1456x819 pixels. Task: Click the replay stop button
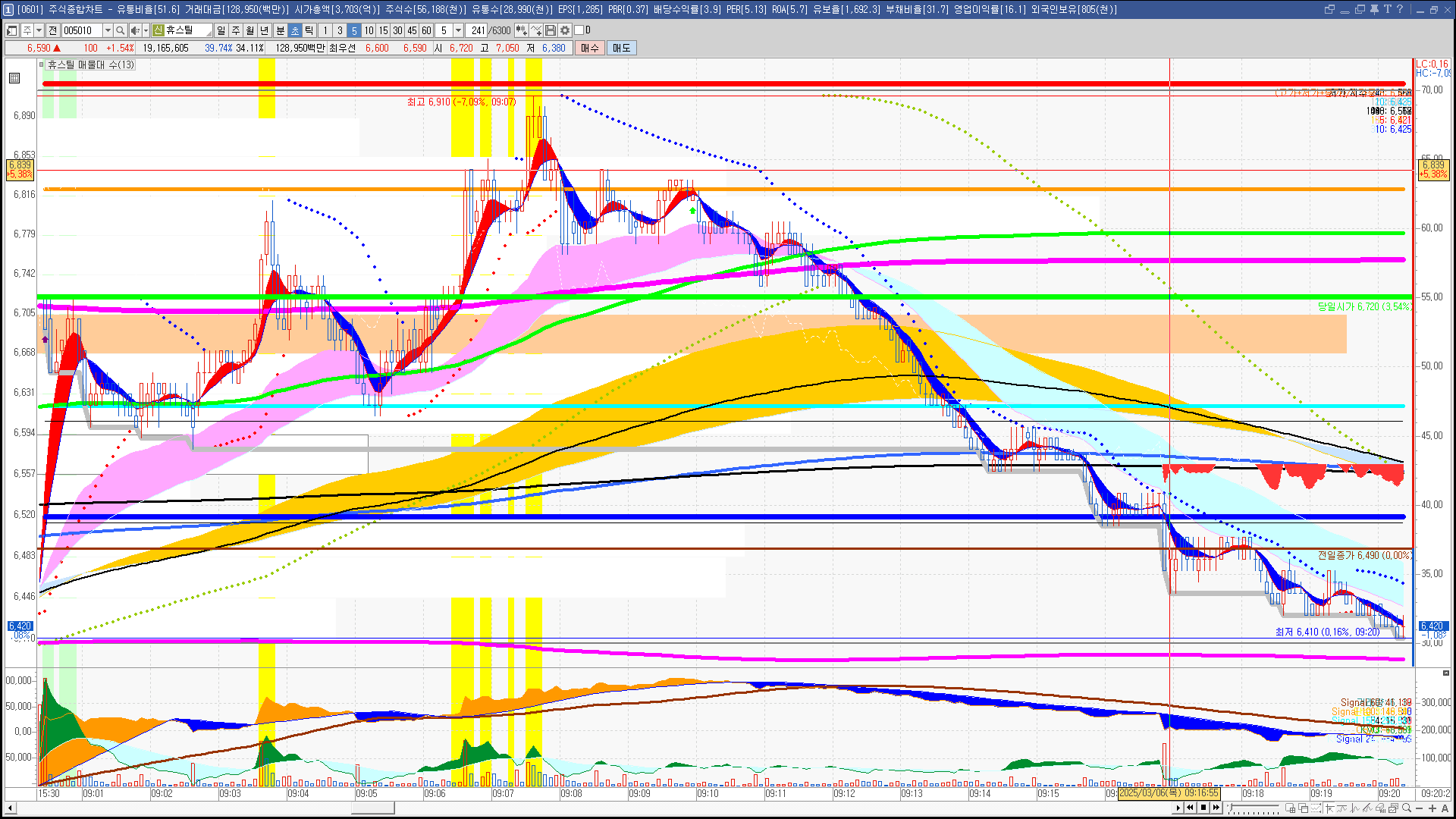click(1203, 808)
